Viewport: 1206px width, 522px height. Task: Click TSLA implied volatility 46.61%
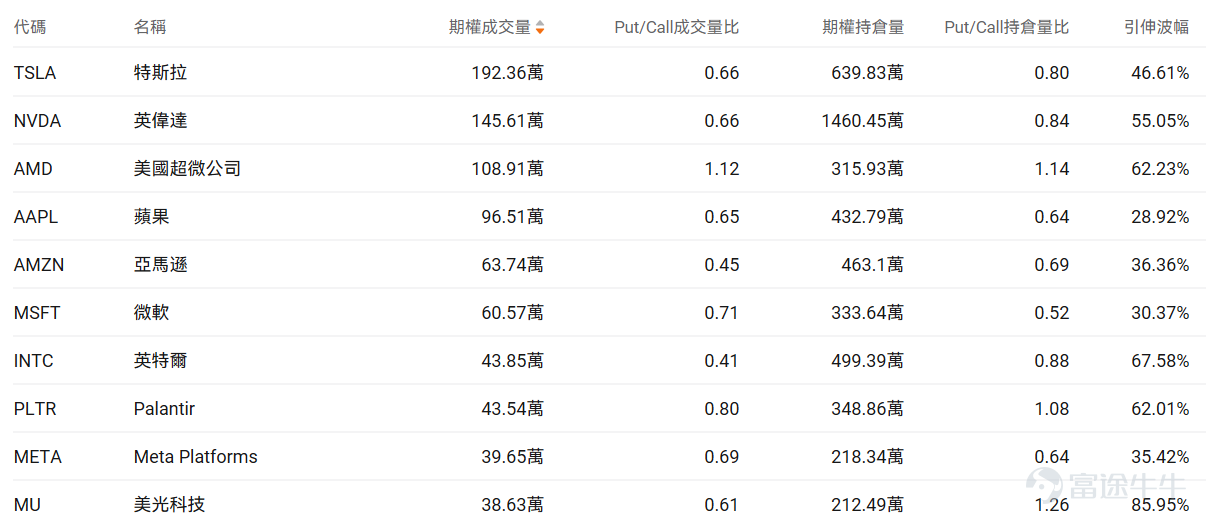point(1161,73)
